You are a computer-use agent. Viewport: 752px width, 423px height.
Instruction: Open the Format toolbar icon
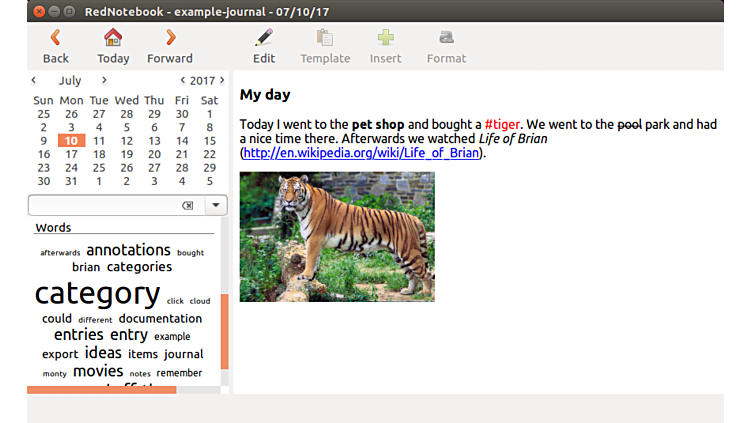pyautogui.click(x=446, y=38)
